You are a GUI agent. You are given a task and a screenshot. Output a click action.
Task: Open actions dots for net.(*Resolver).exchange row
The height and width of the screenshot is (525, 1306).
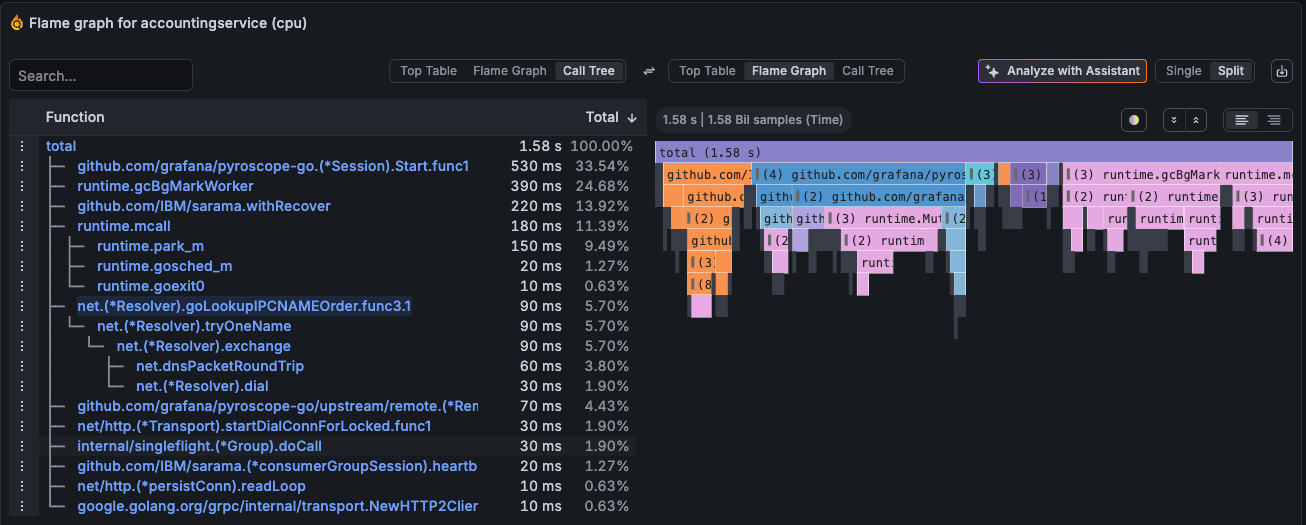[x=20, y=346]
